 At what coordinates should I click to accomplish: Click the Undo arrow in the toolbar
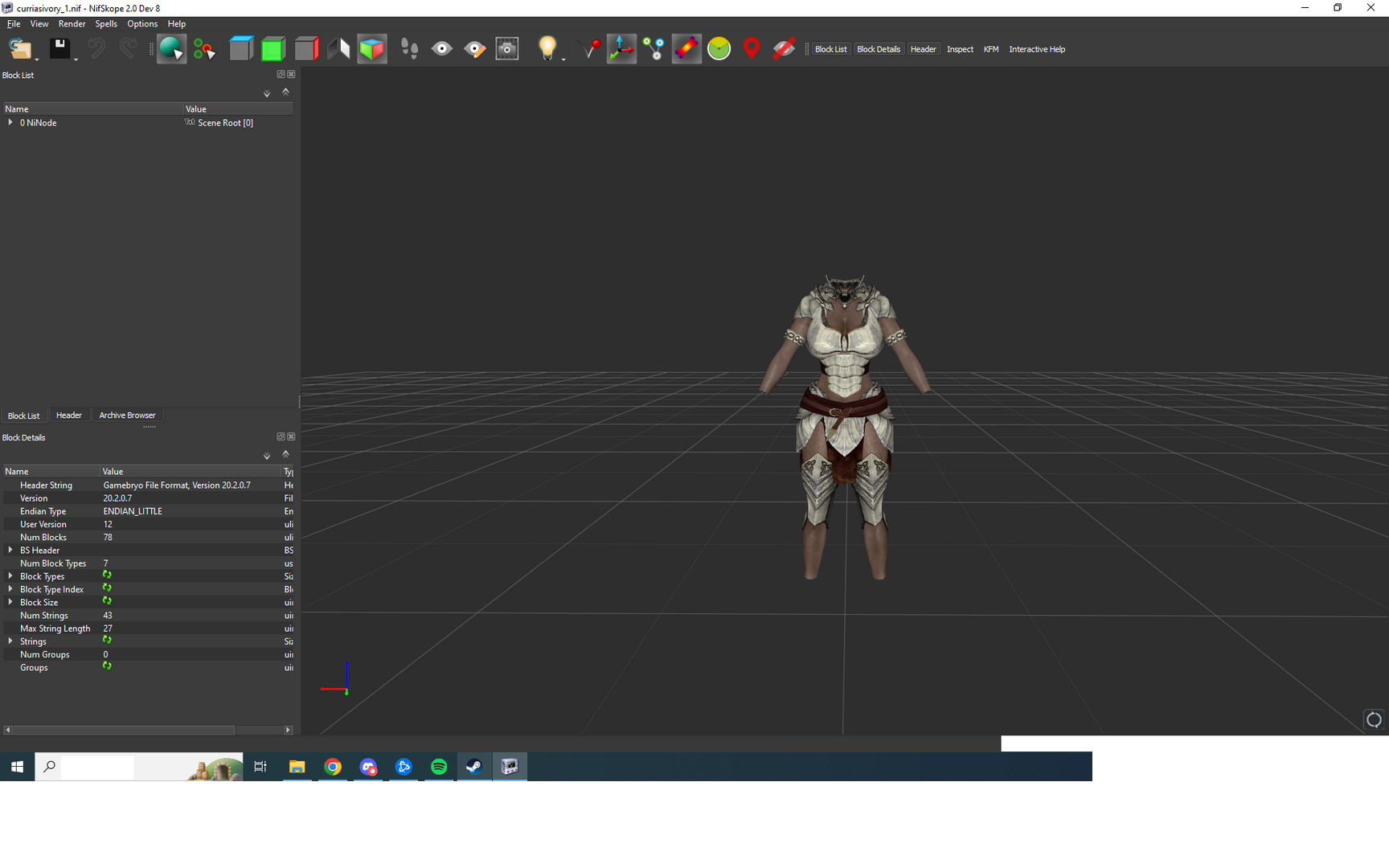[x=96, y=48]
